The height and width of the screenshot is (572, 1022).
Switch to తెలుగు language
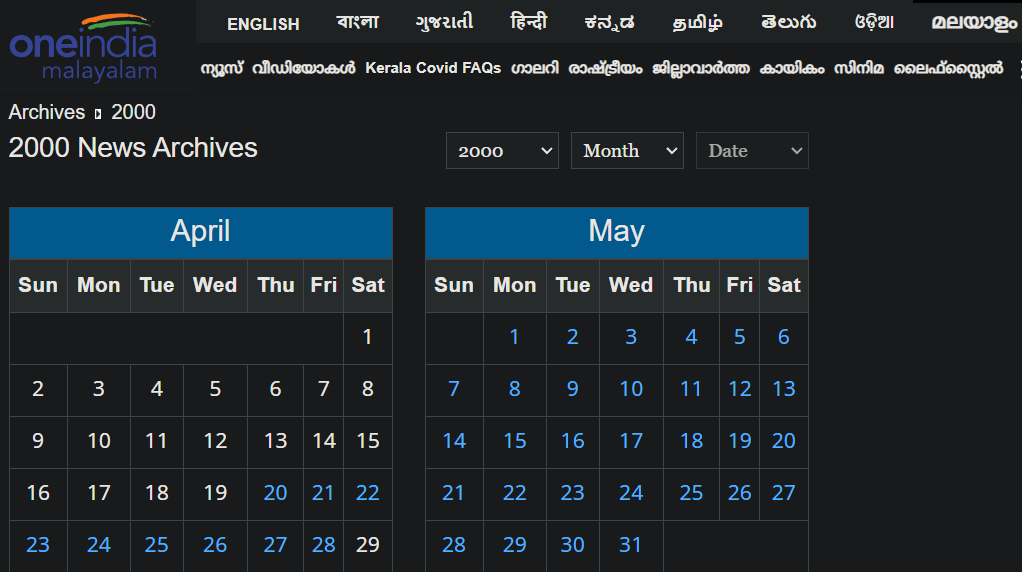(789, 23)
